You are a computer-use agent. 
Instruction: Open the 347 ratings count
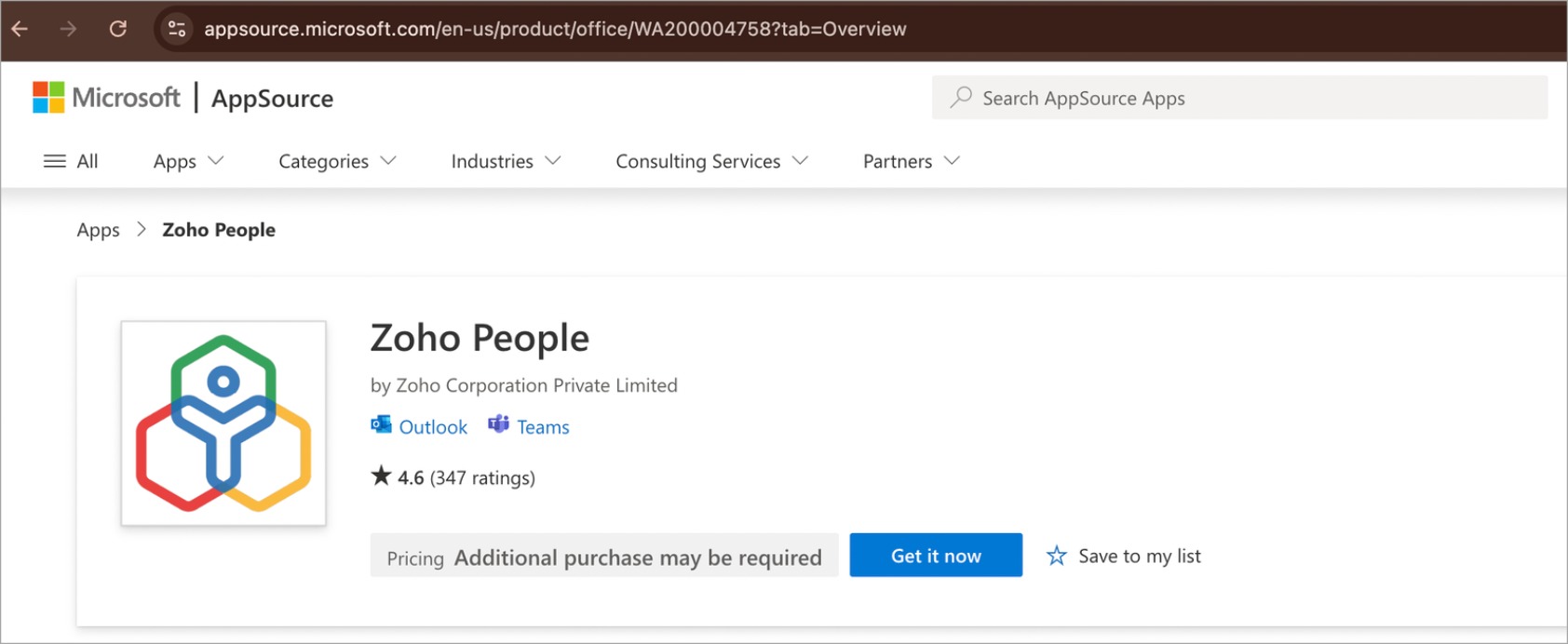482,478
